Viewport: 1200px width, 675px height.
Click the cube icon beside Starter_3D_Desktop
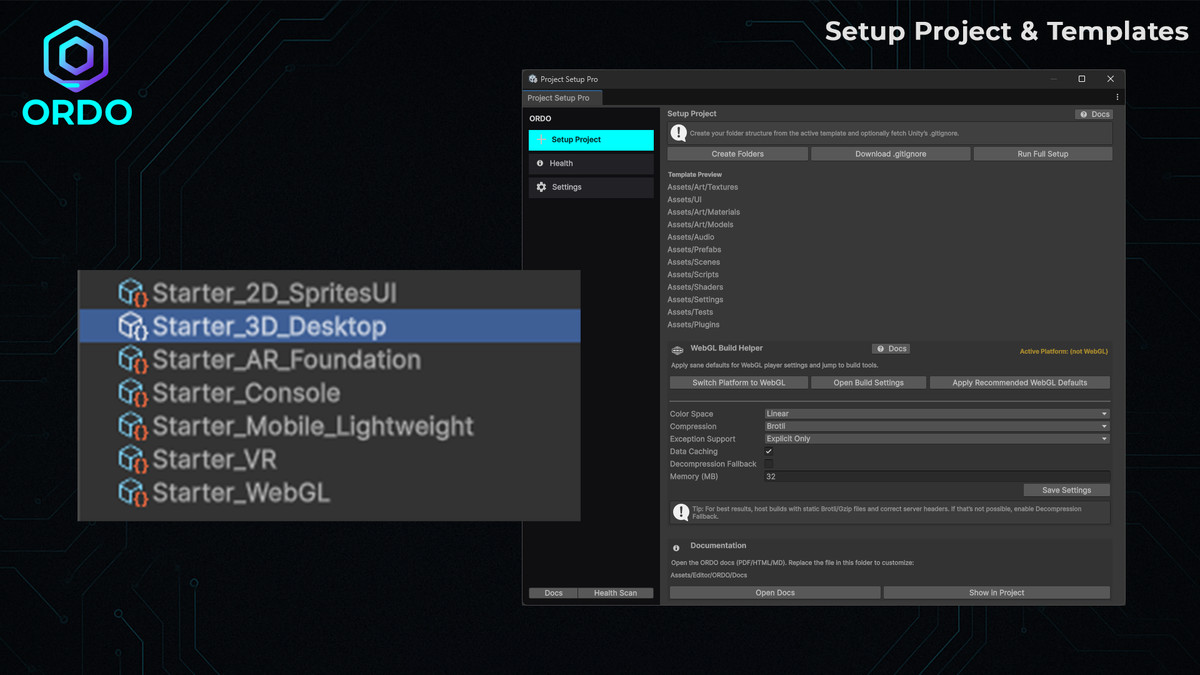pyautogui.click(x=133, y=326)
